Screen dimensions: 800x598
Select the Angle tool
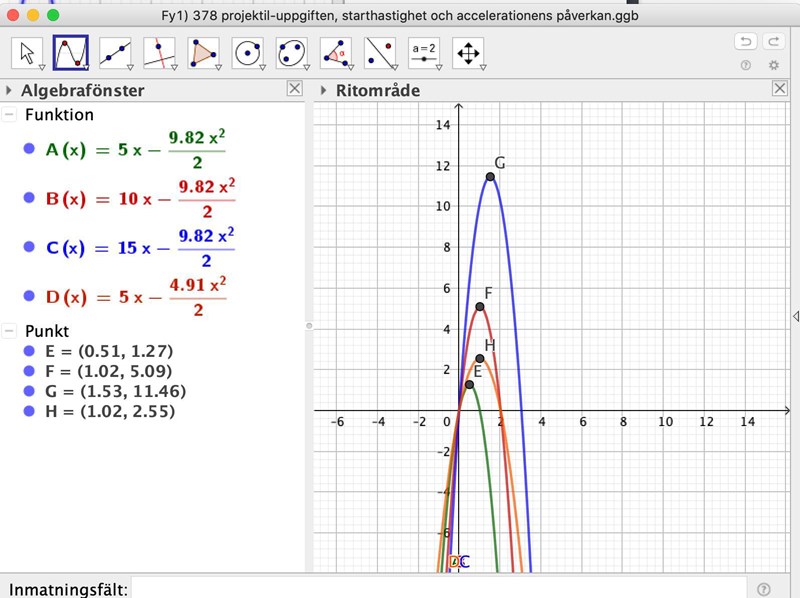coord(335,53)
